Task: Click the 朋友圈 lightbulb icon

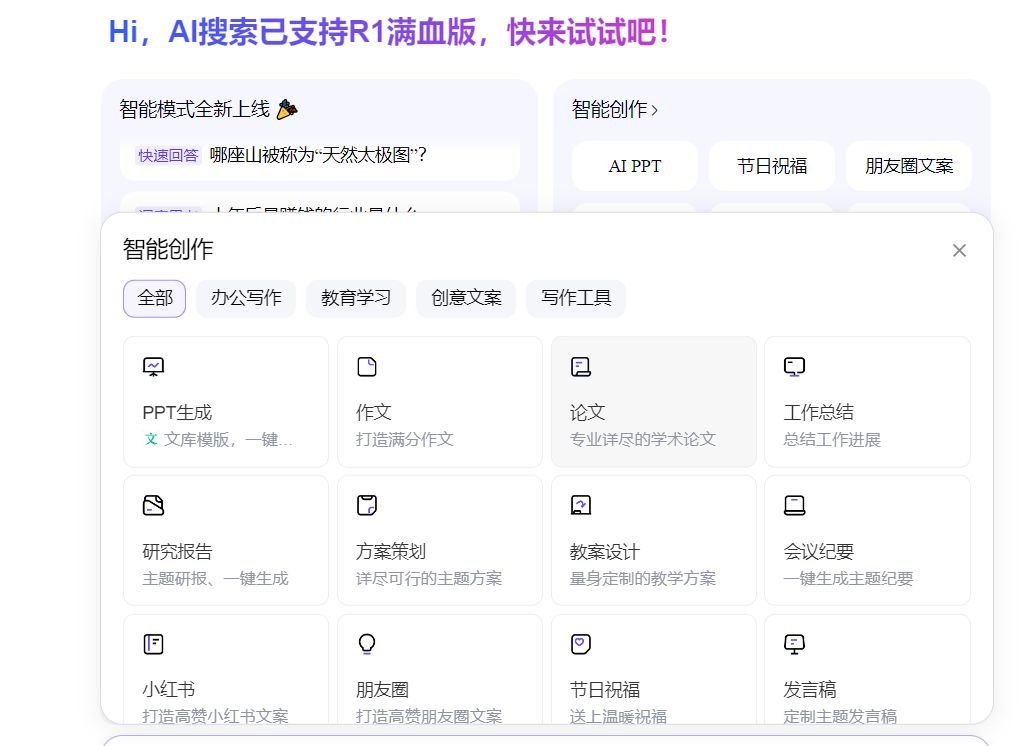Action: coord(367,644)
